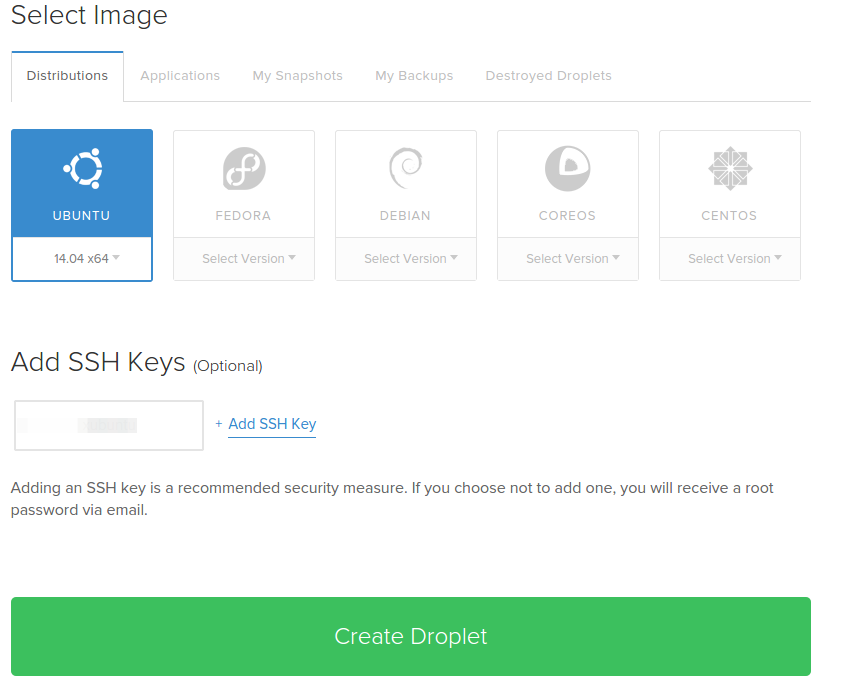
Task: Click the COREOS label text
Action: point(568,216)
